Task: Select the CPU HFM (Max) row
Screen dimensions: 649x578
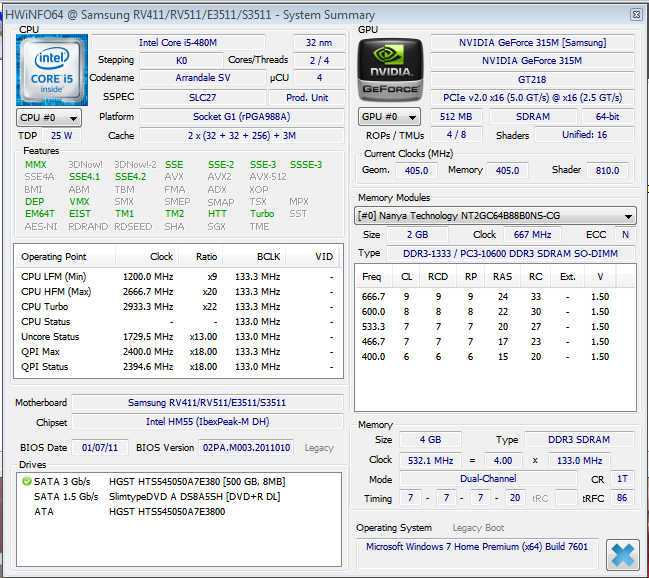Action: (x=178, y=292)
